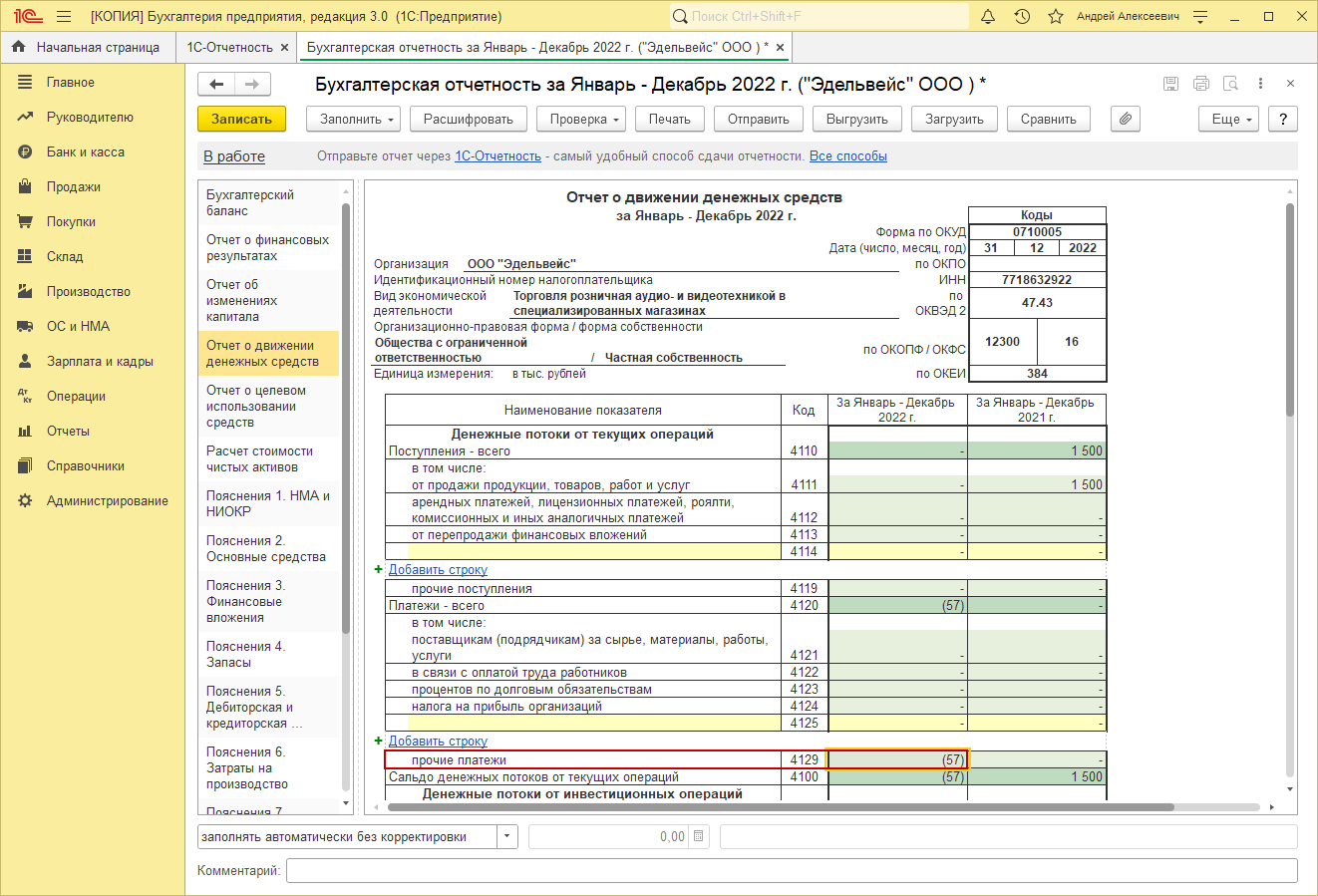Open Склад section in sidebar
The width and height of the screenshot is (1318, 896).
pos(65,257)
